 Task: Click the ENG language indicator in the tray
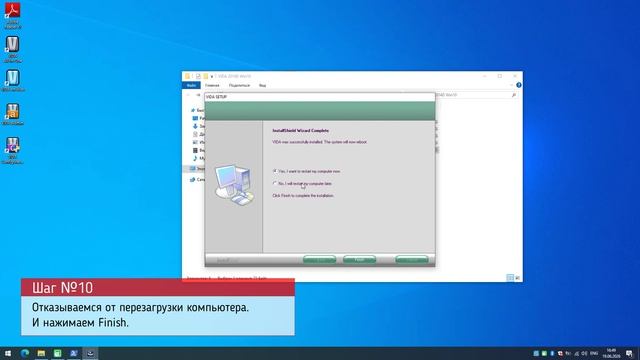[x=594, y=353]
